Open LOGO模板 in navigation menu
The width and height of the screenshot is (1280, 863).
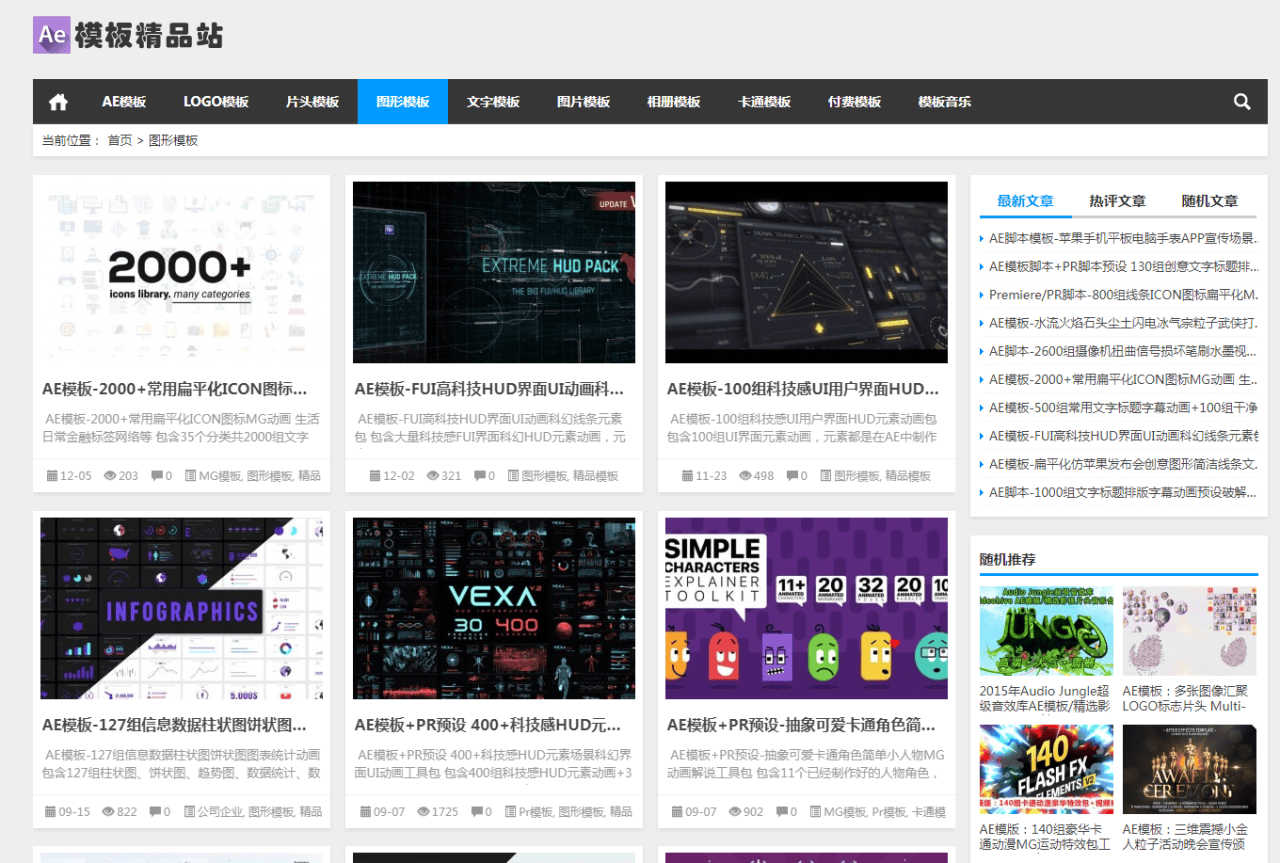pyautogui.click(x=216, y=102)
